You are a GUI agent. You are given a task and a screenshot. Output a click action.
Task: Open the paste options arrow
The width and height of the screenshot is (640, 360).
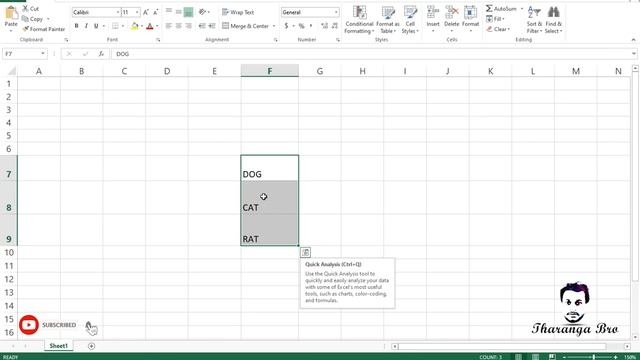11,31
